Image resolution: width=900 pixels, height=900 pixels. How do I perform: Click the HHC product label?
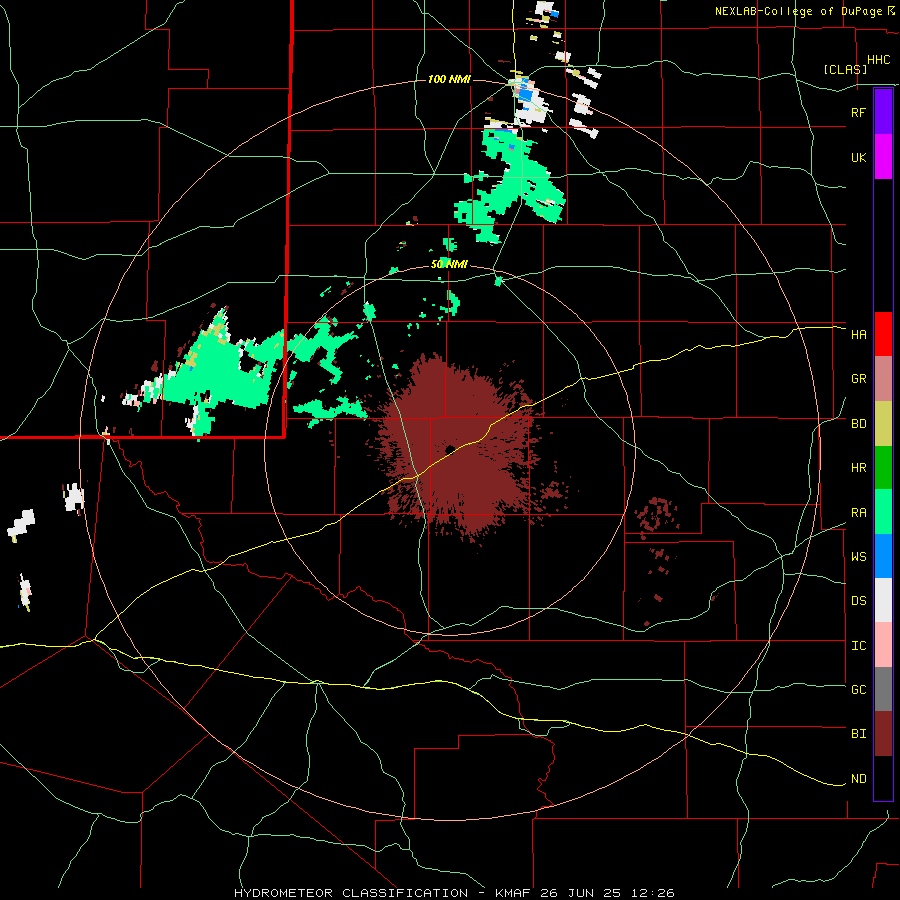coord(879,60)
